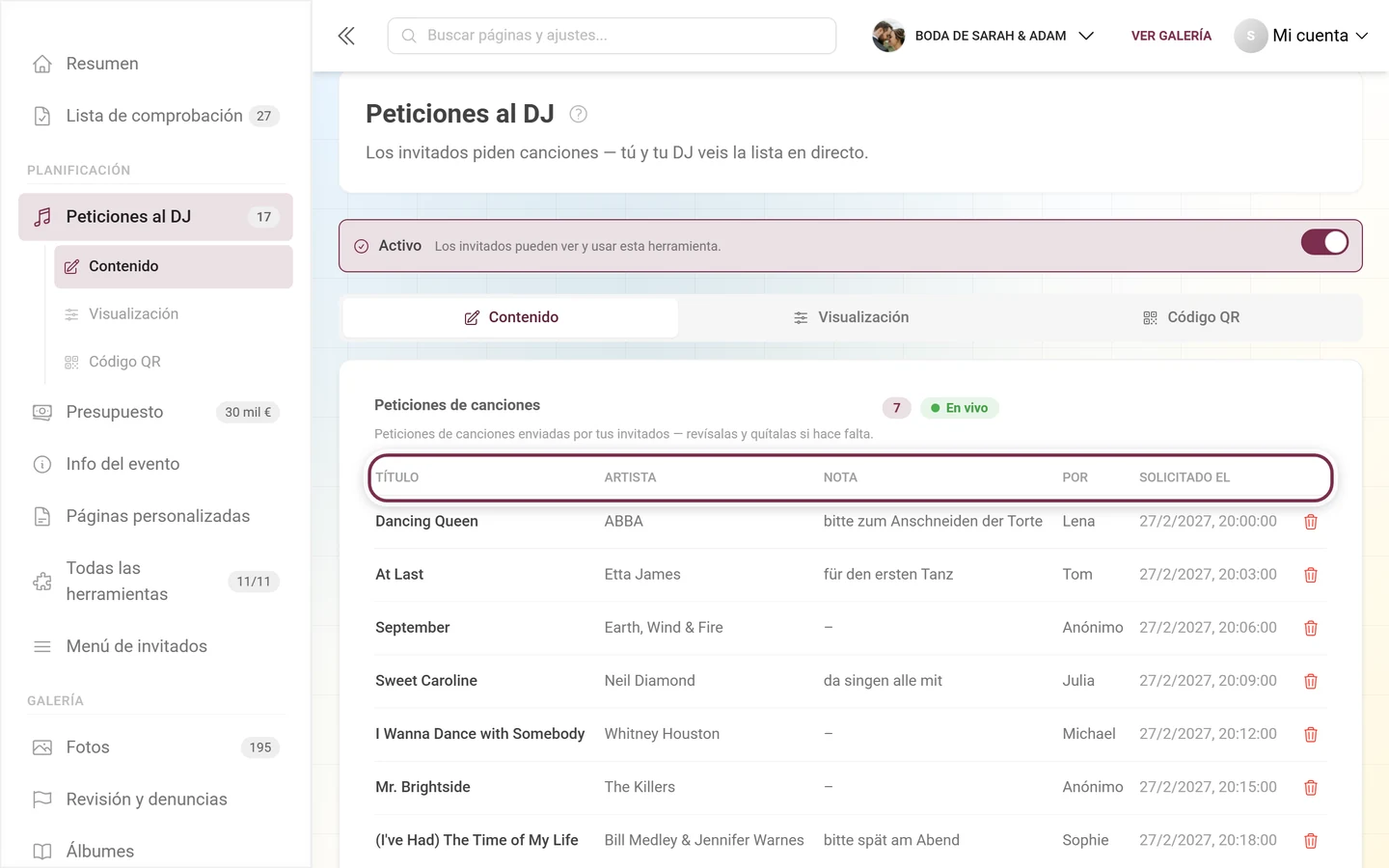Open Álbumes in the sidebar
The width and height of the screenshot is (1389, 868).
click(x=155, y=851)
